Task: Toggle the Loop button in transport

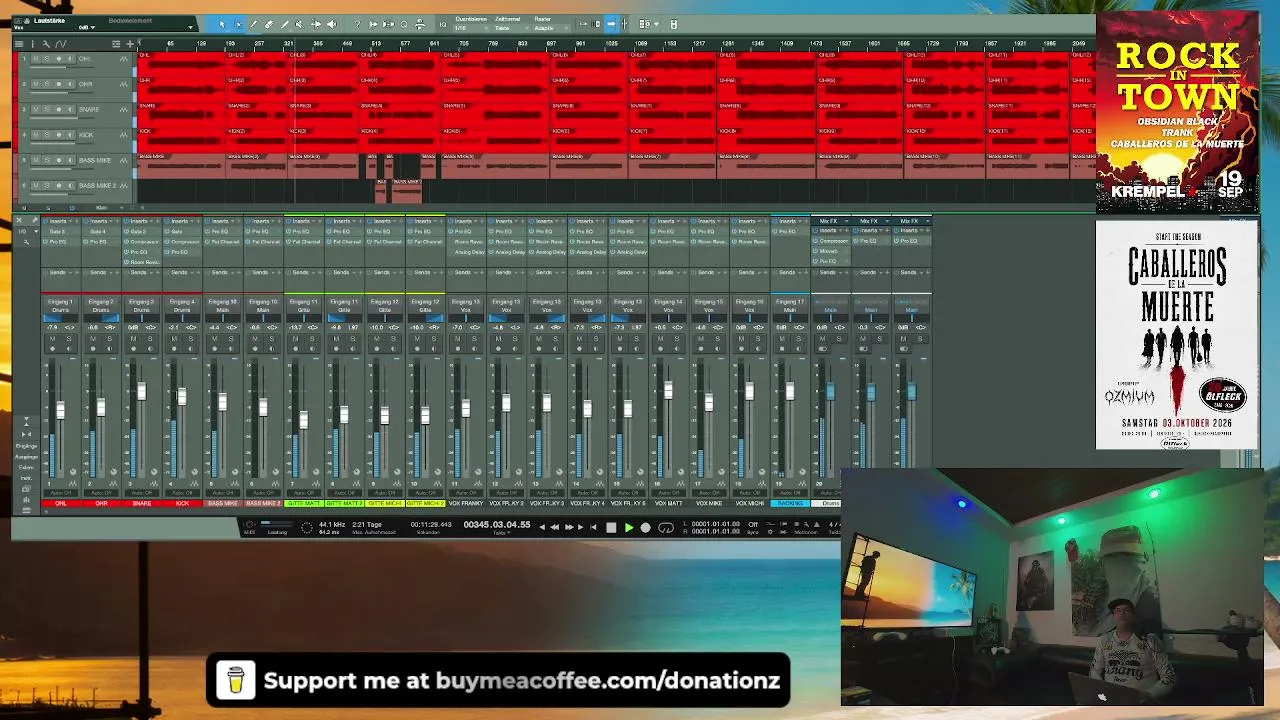Action: [666, 527]
